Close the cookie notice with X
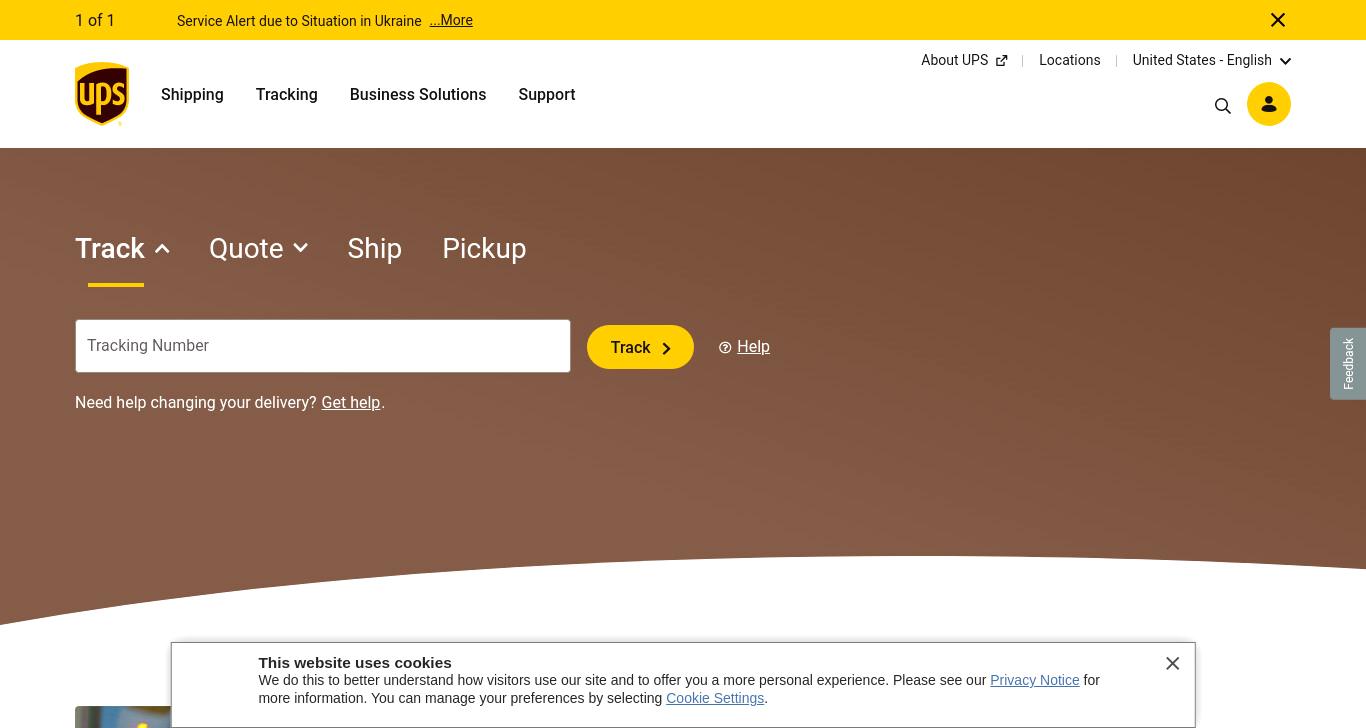 [1173, 663]
